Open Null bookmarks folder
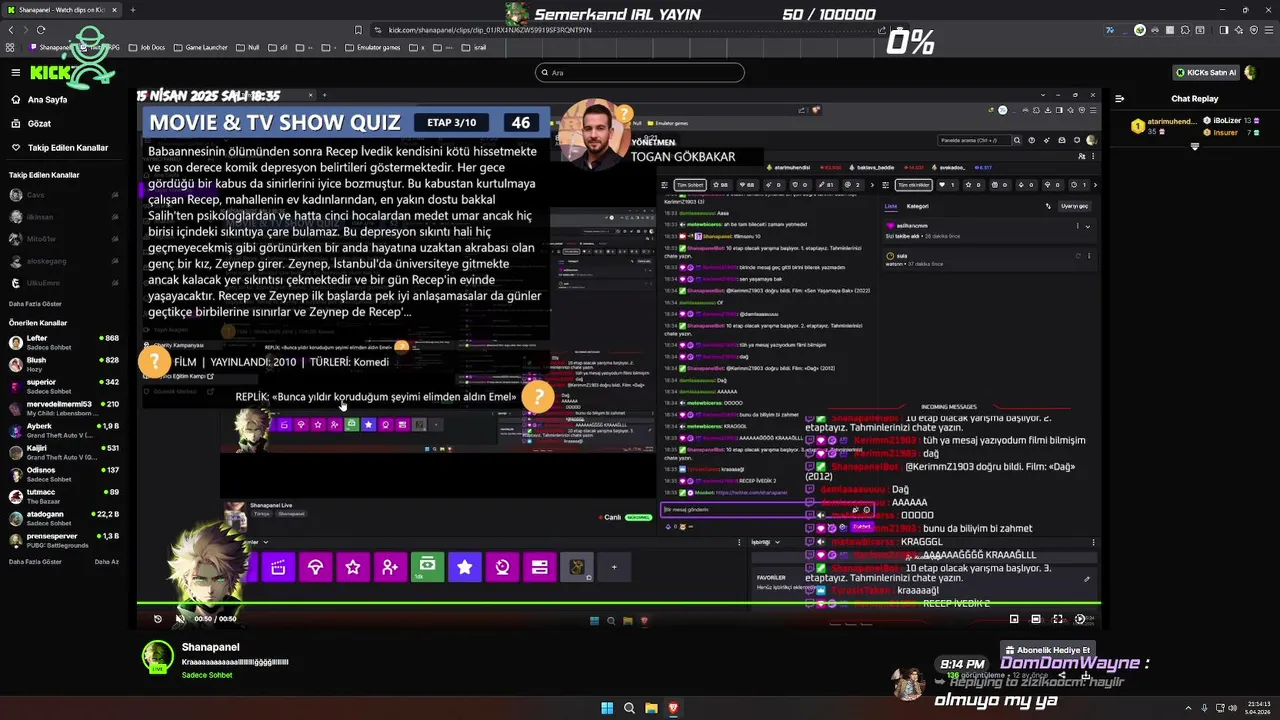This screenshot has height=720, width=1280. click(248, 47)
